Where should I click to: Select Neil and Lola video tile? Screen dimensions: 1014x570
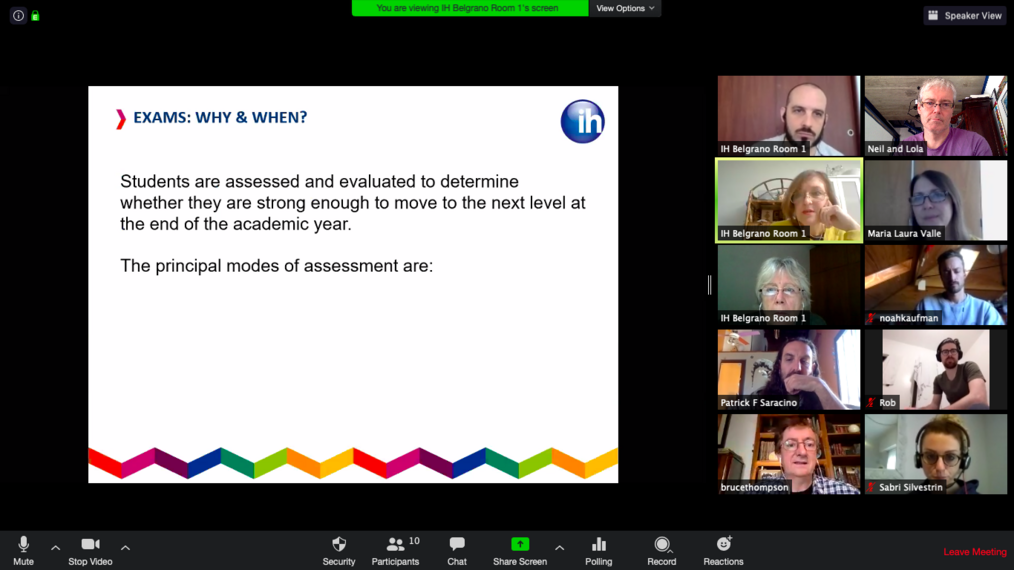pyautogui.click(x=936, y=116)
